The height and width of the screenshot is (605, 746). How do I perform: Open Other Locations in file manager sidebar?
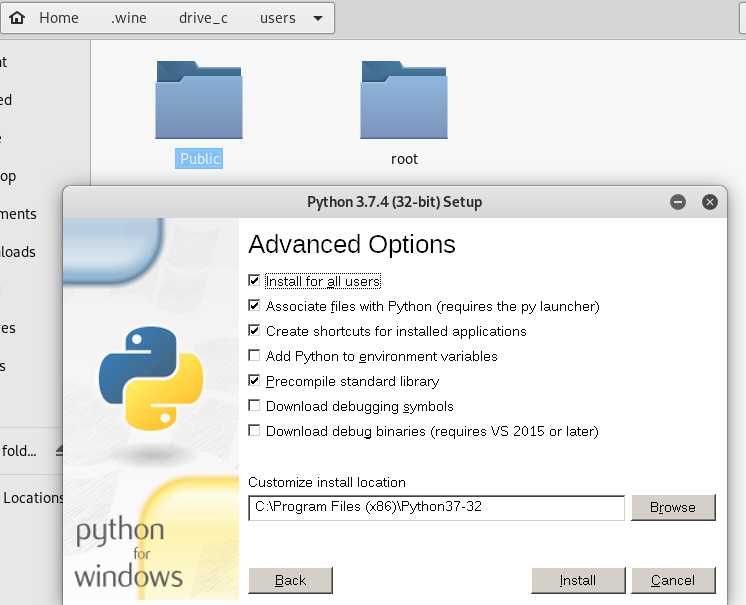click(x=31, y=498)
